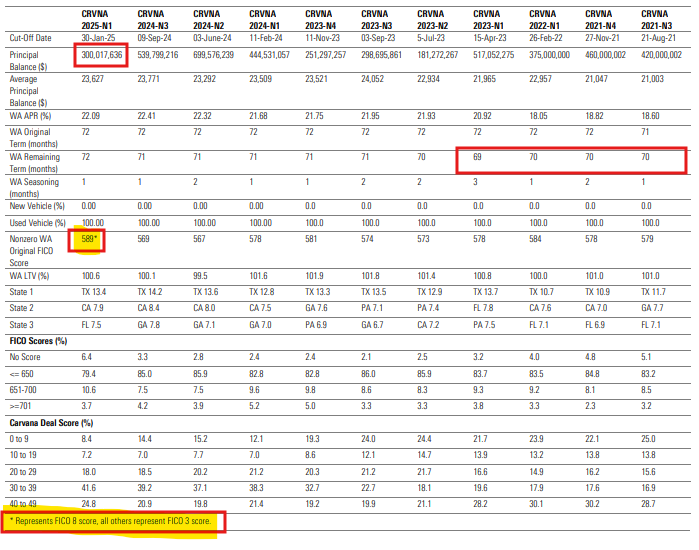
Task: Select No Score value 6.4
Action: click(x=86, y=357)
